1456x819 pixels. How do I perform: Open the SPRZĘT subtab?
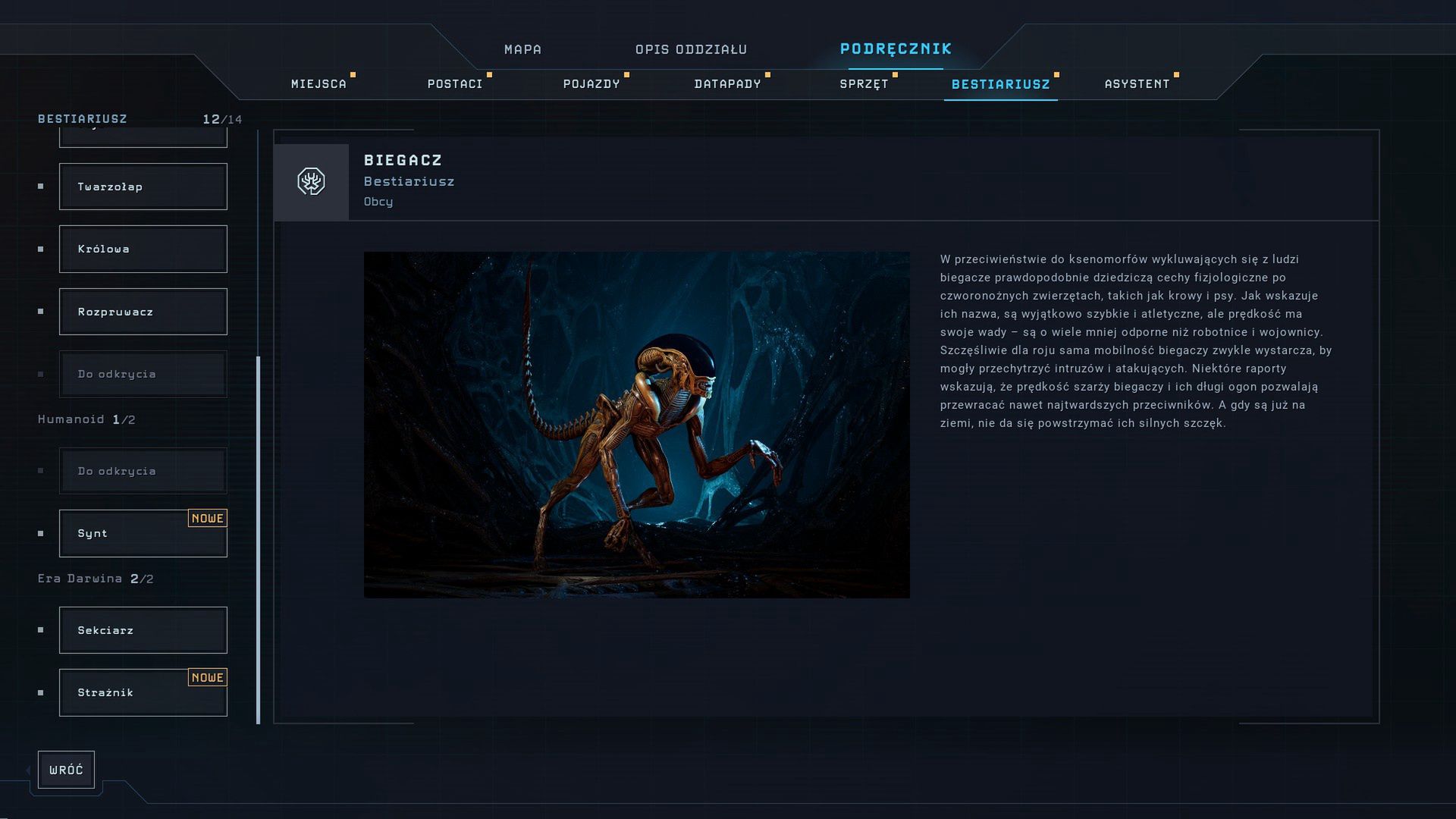point(864,84)
